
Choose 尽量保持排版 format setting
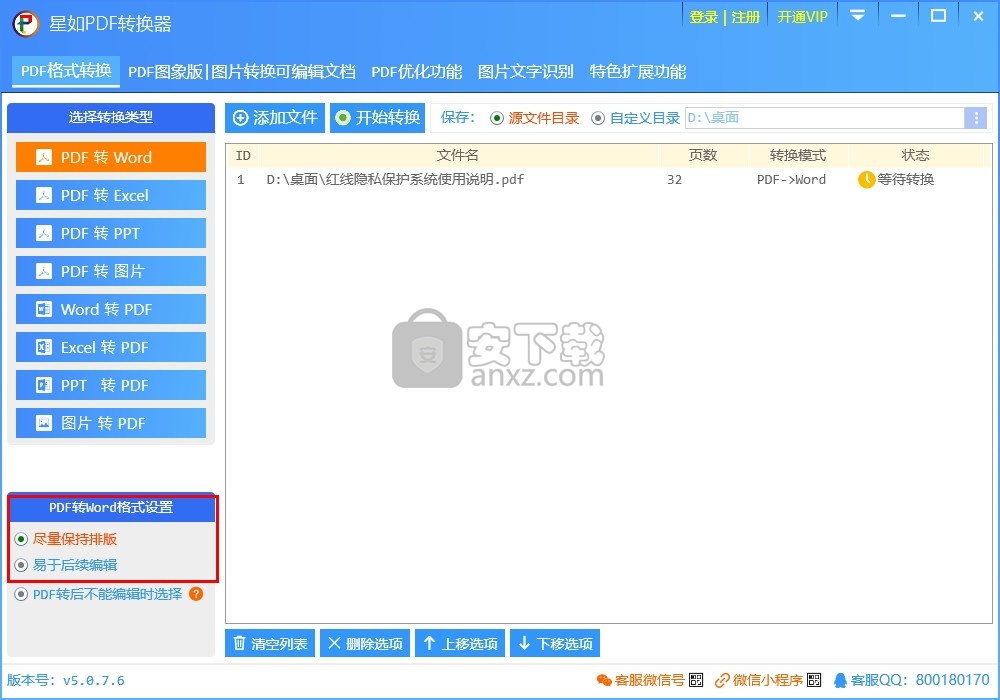(66, 539)
